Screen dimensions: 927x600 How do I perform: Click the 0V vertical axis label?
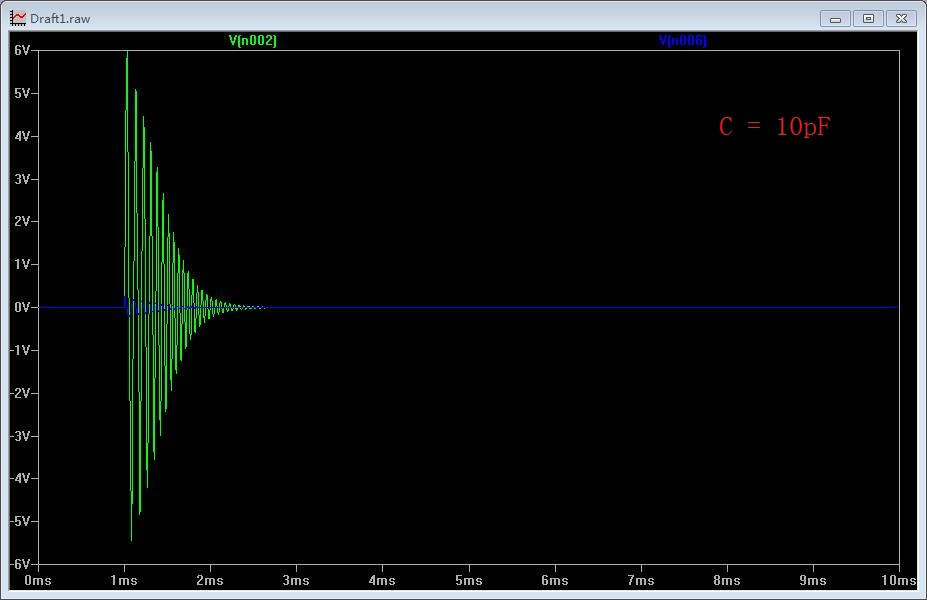22,307
